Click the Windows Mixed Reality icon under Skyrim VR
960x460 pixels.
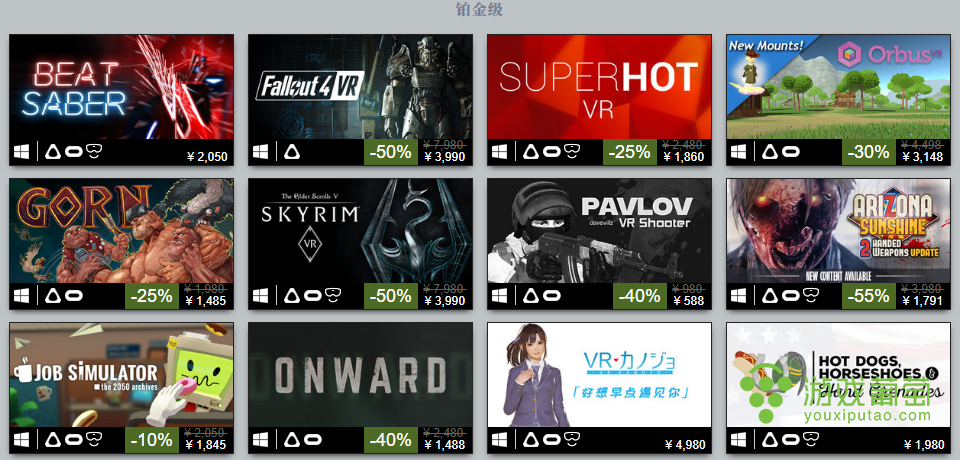click(x=333, y=296)
